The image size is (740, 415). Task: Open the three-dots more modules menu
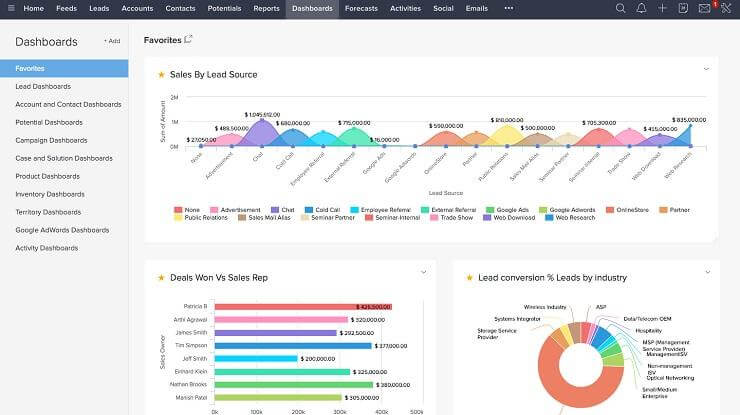[x=508, y=8]
